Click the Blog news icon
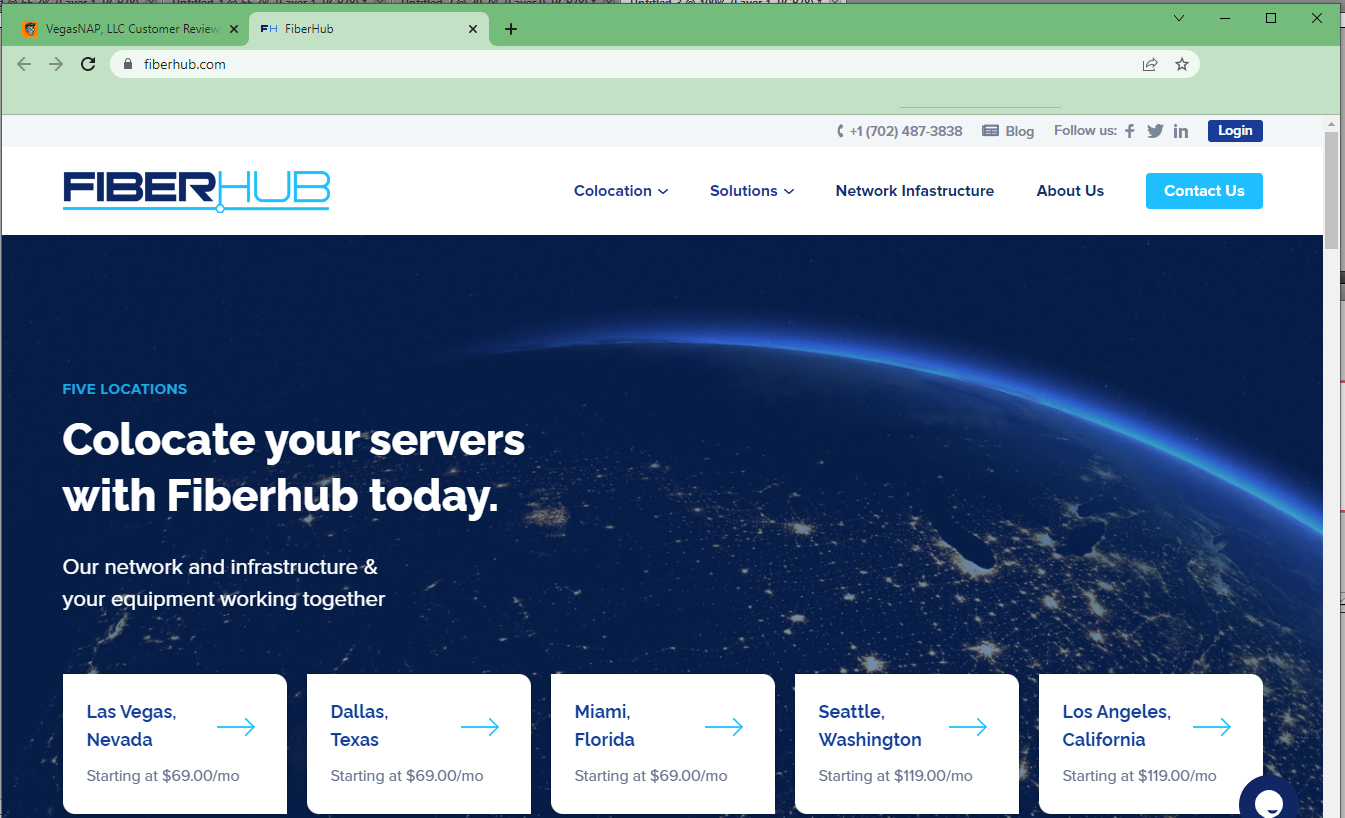Viewport: 1345px width, 818px height. coord(990,131)
